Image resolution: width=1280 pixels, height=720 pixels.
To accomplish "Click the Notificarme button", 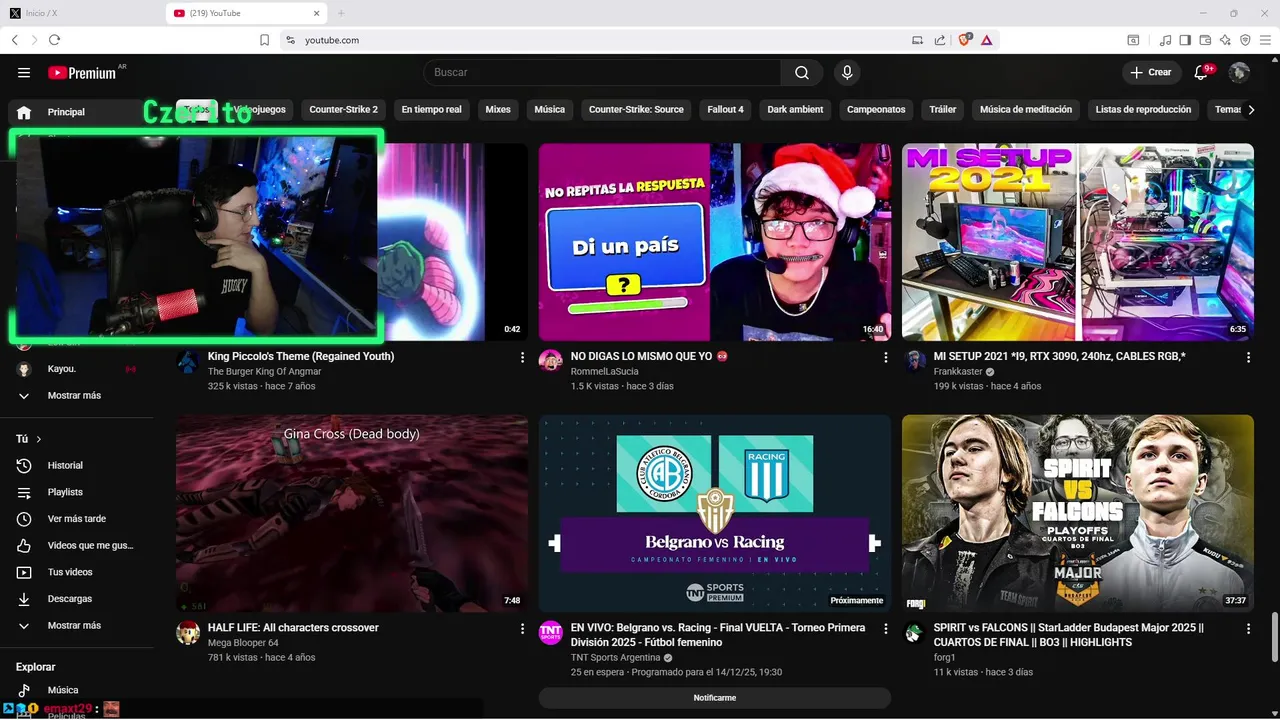I will pyautogui.click(x=715, y=698).
